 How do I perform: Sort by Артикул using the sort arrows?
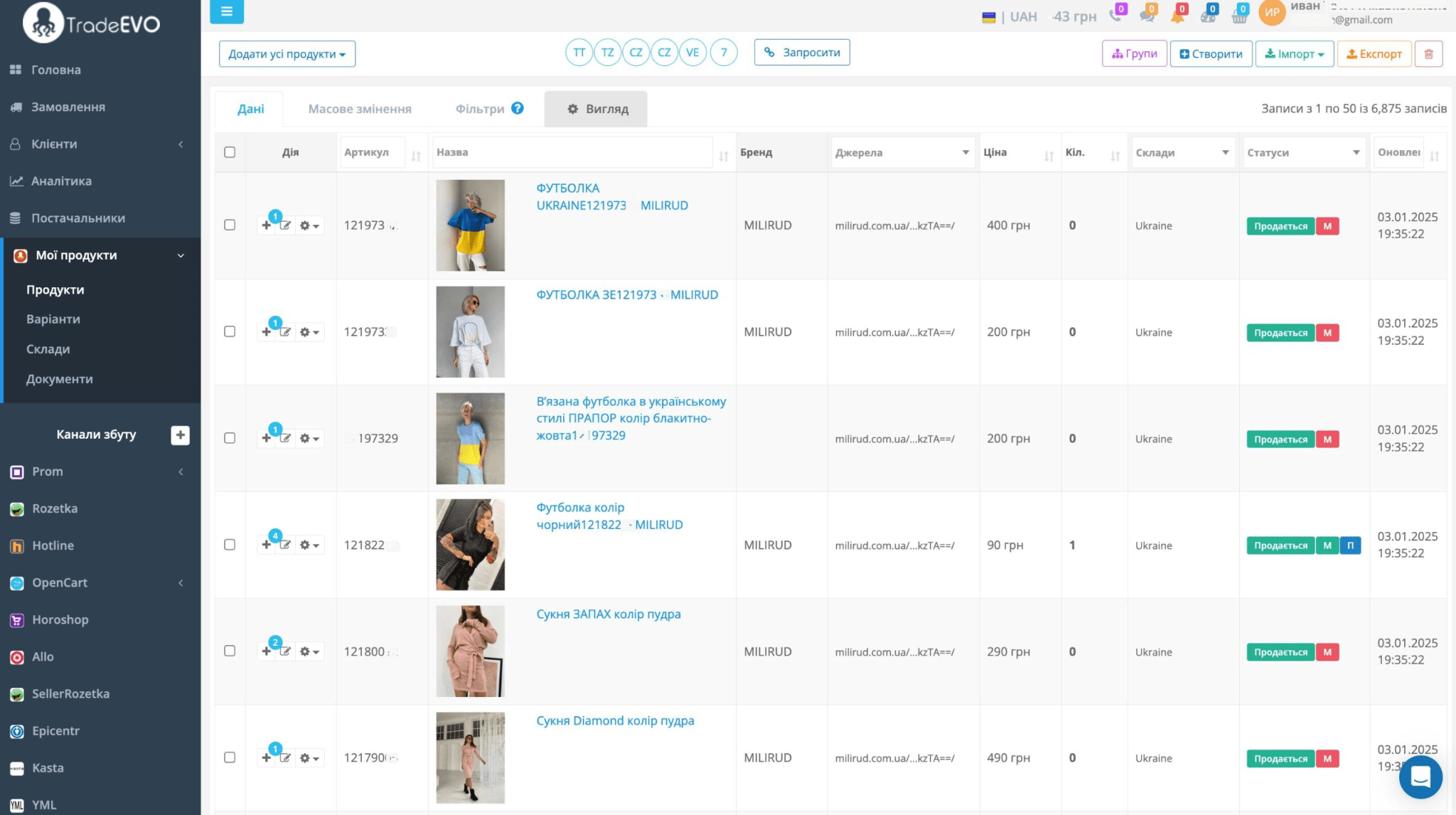click(x=416, y=156)
